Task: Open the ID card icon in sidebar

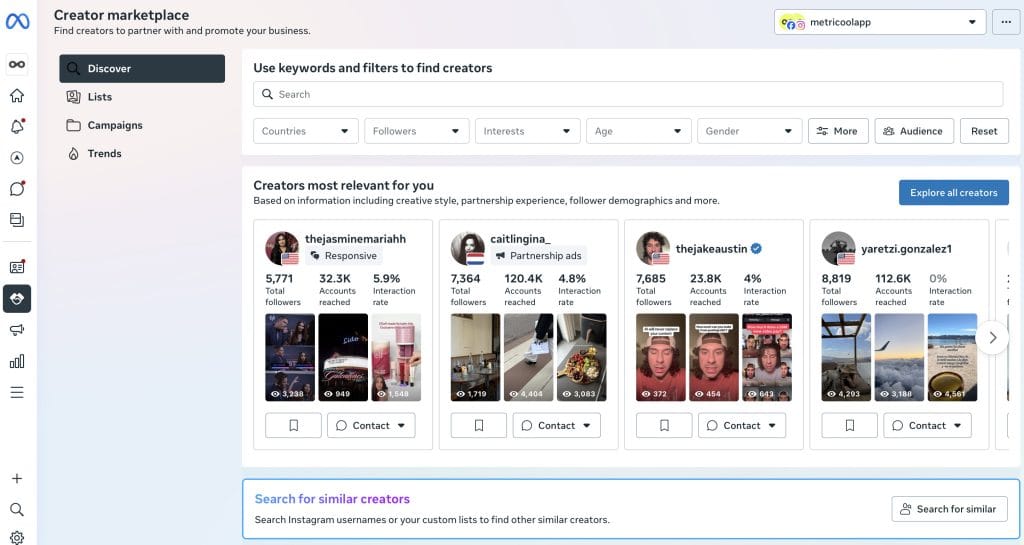Action: pos(17,267)
